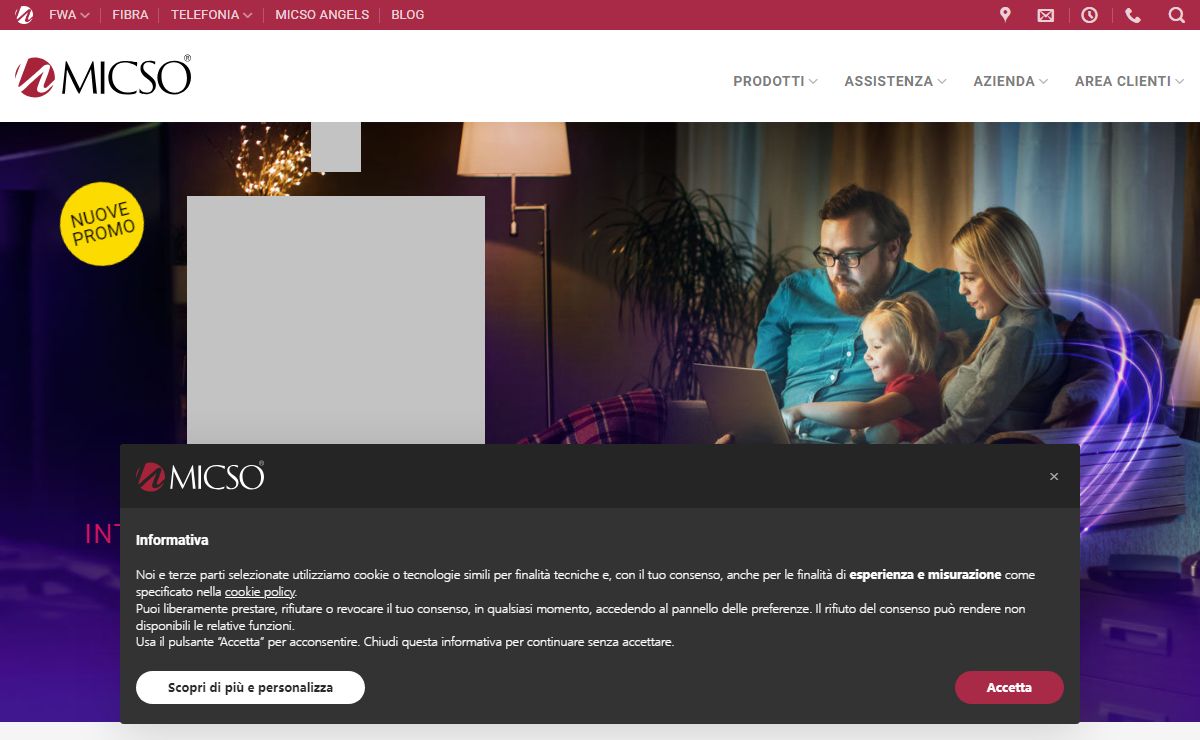Close the cookie banner with the X

click(x=1054, y=477)
